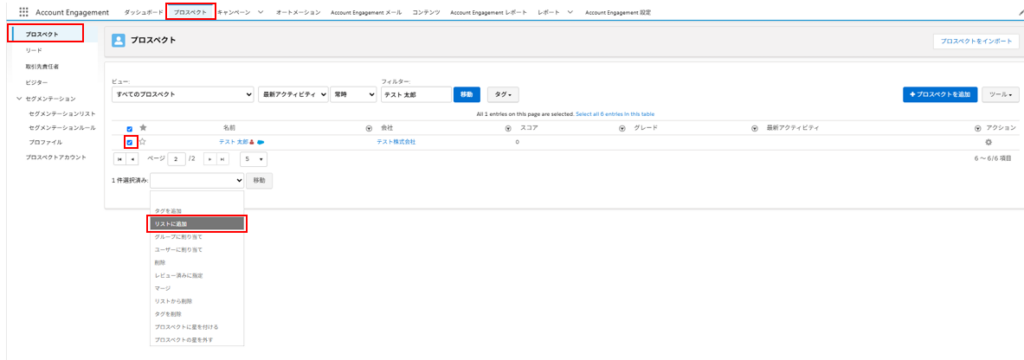Go to the first page of results
The height and width of the screenshot is (360, 1024).
pos(119,159)
